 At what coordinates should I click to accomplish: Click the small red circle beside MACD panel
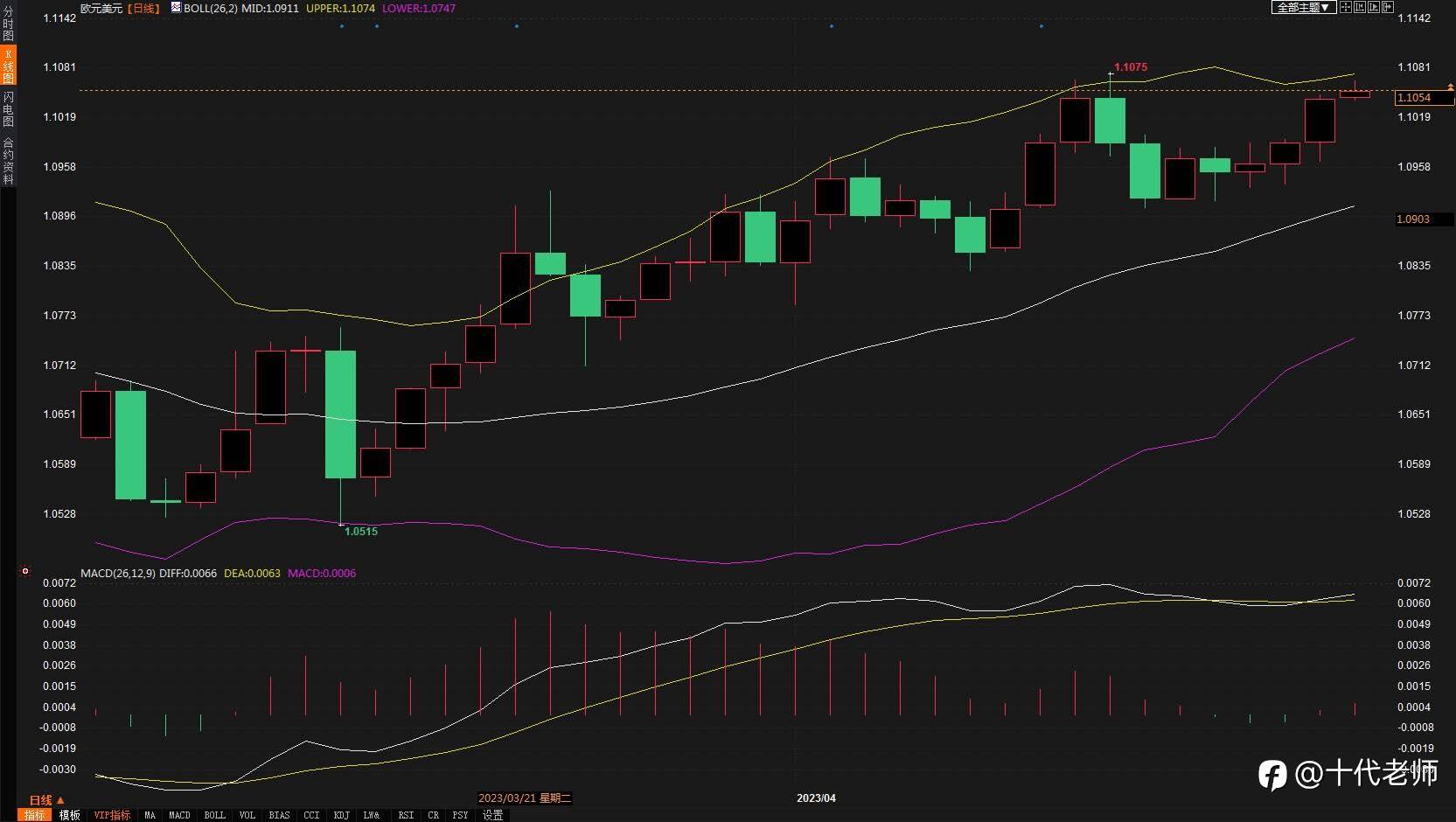(x=25, y=571)
